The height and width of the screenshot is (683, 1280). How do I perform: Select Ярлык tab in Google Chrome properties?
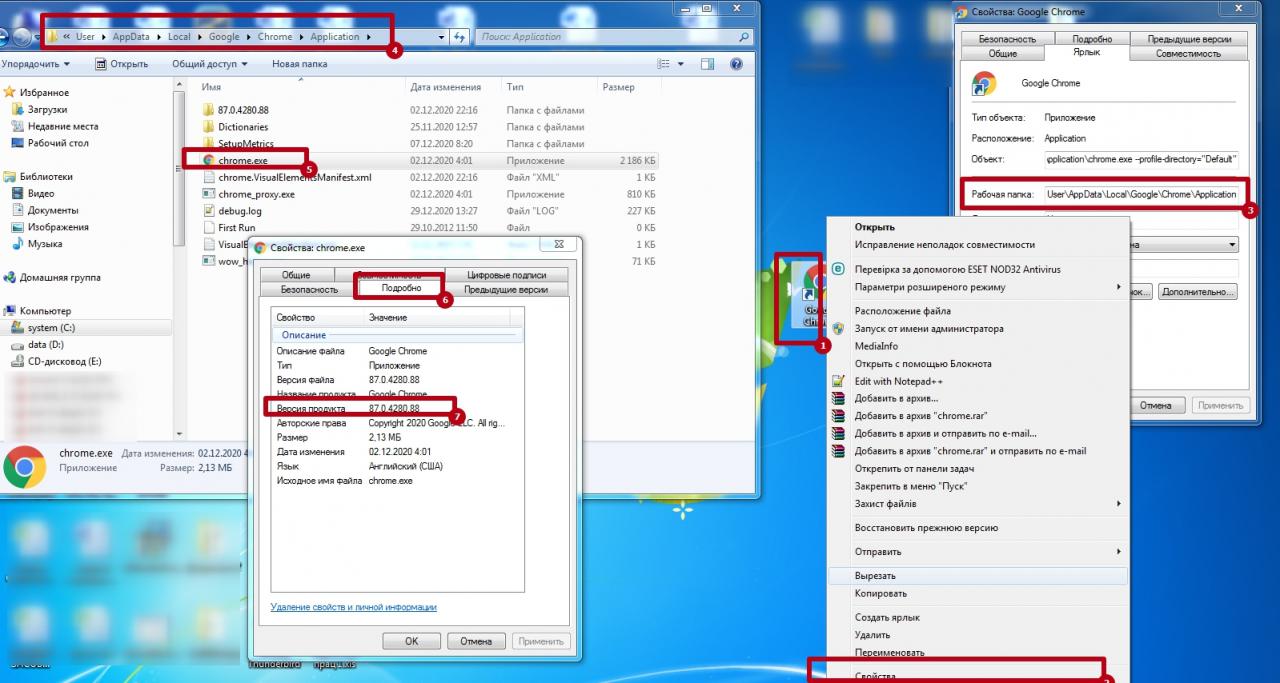1087,52
